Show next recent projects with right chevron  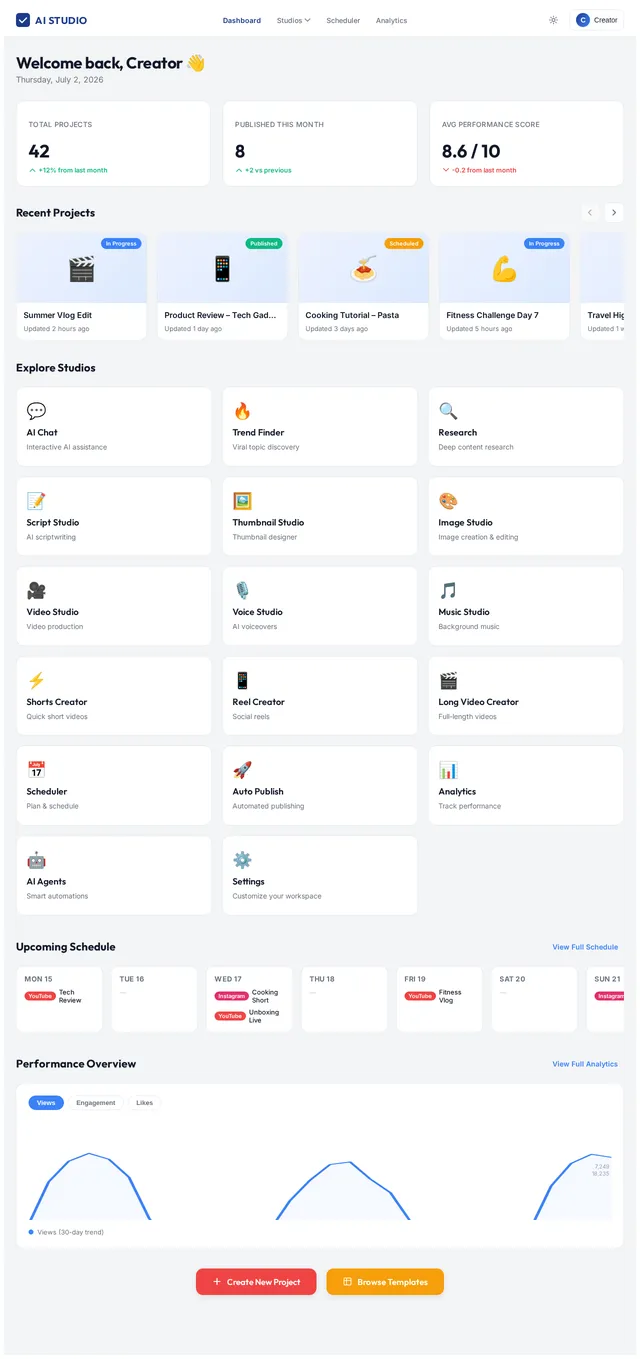pyautogui.click(x=614, y=212)
